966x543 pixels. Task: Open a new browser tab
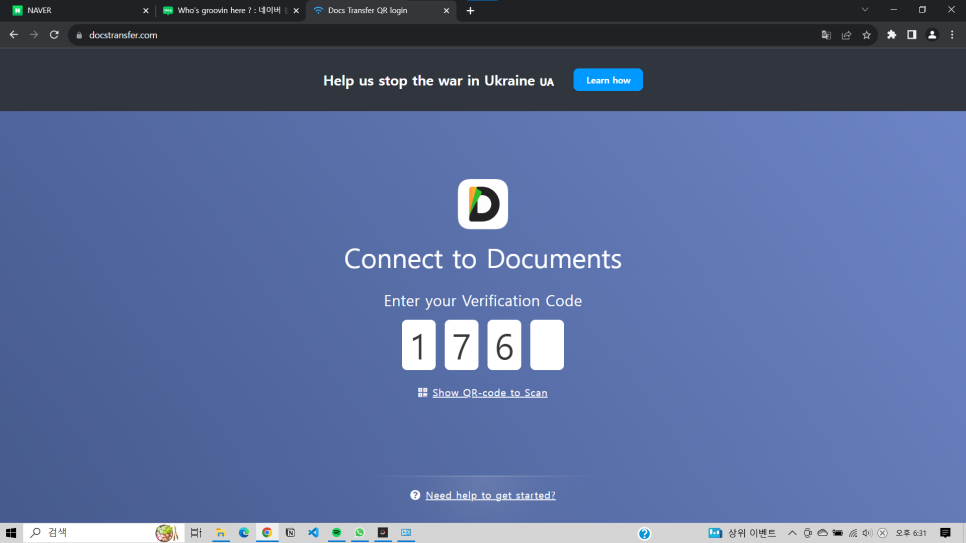pyautogui.click(x=470, y=10)
